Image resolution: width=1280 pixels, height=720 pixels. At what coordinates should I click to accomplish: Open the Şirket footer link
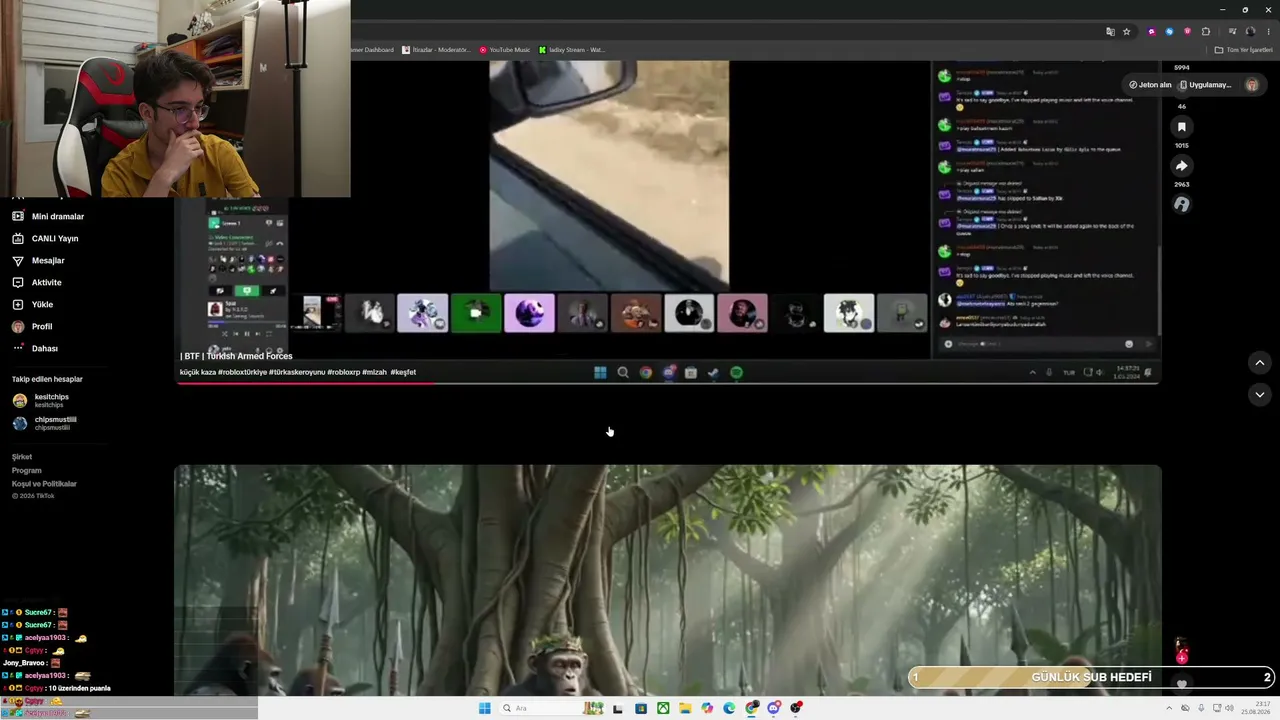click(22, 457)
